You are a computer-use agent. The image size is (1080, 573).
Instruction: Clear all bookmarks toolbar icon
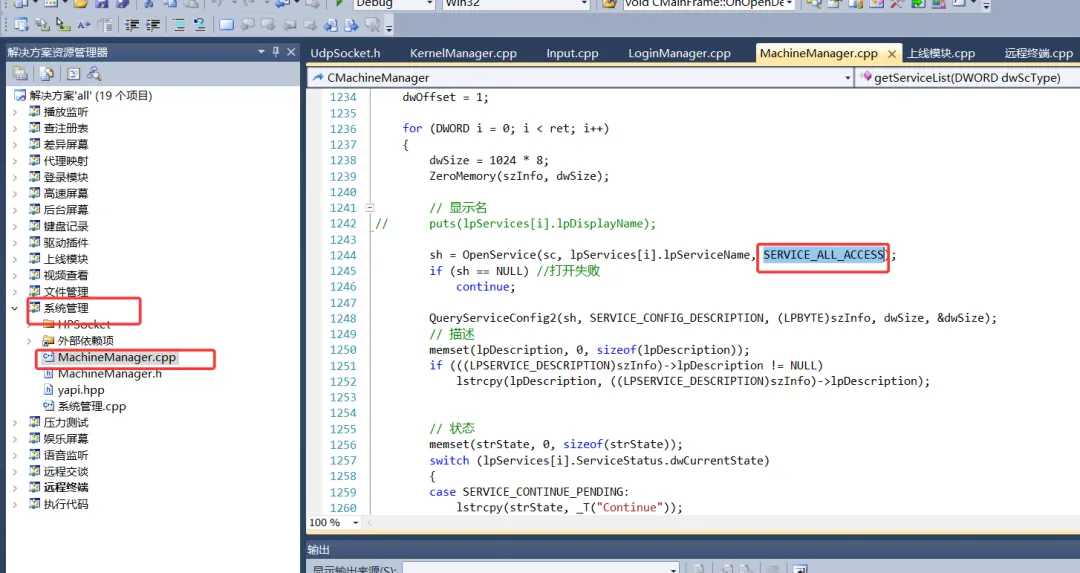(373, 25)
